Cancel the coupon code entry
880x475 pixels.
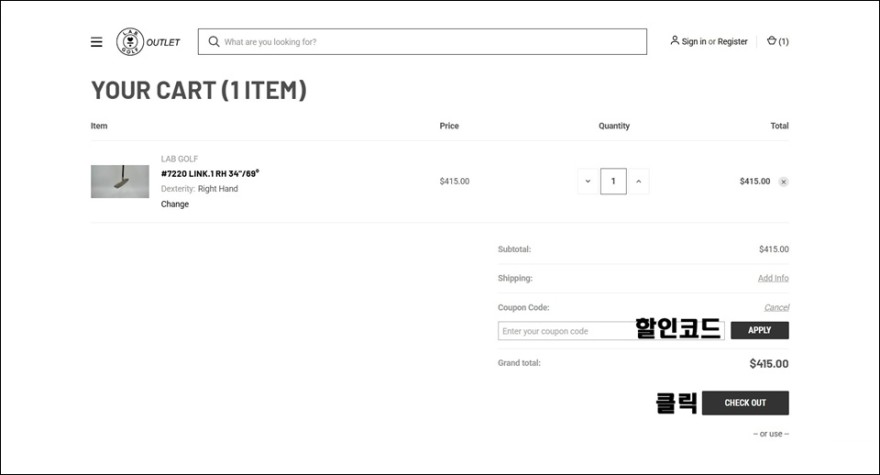[x=776, y=307]
